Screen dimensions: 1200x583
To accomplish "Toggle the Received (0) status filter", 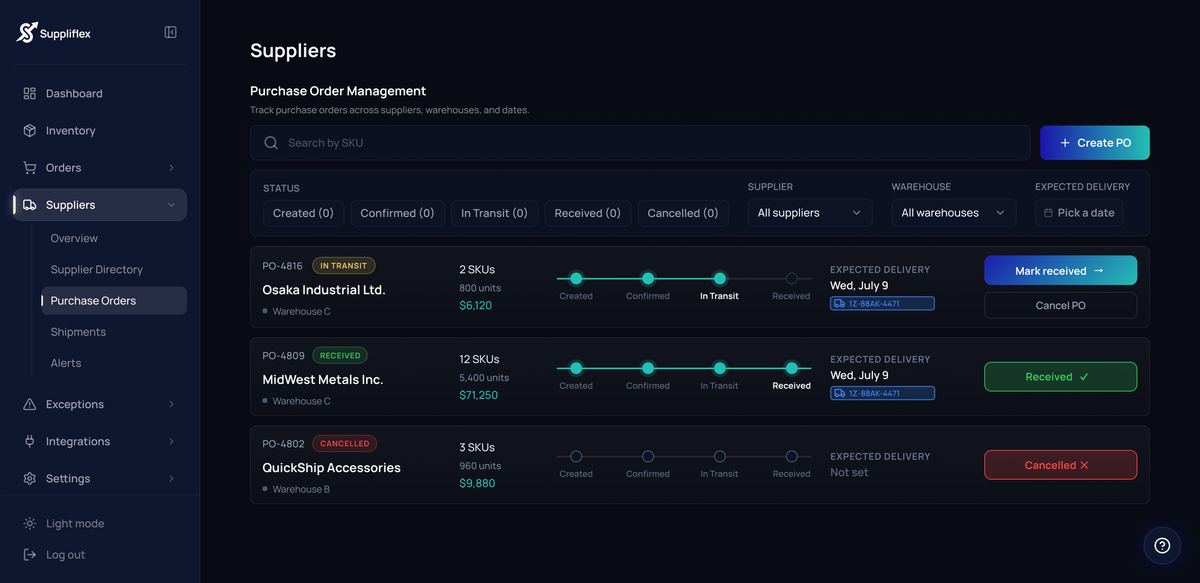I will pyautogui.click(x=588, y=213).
